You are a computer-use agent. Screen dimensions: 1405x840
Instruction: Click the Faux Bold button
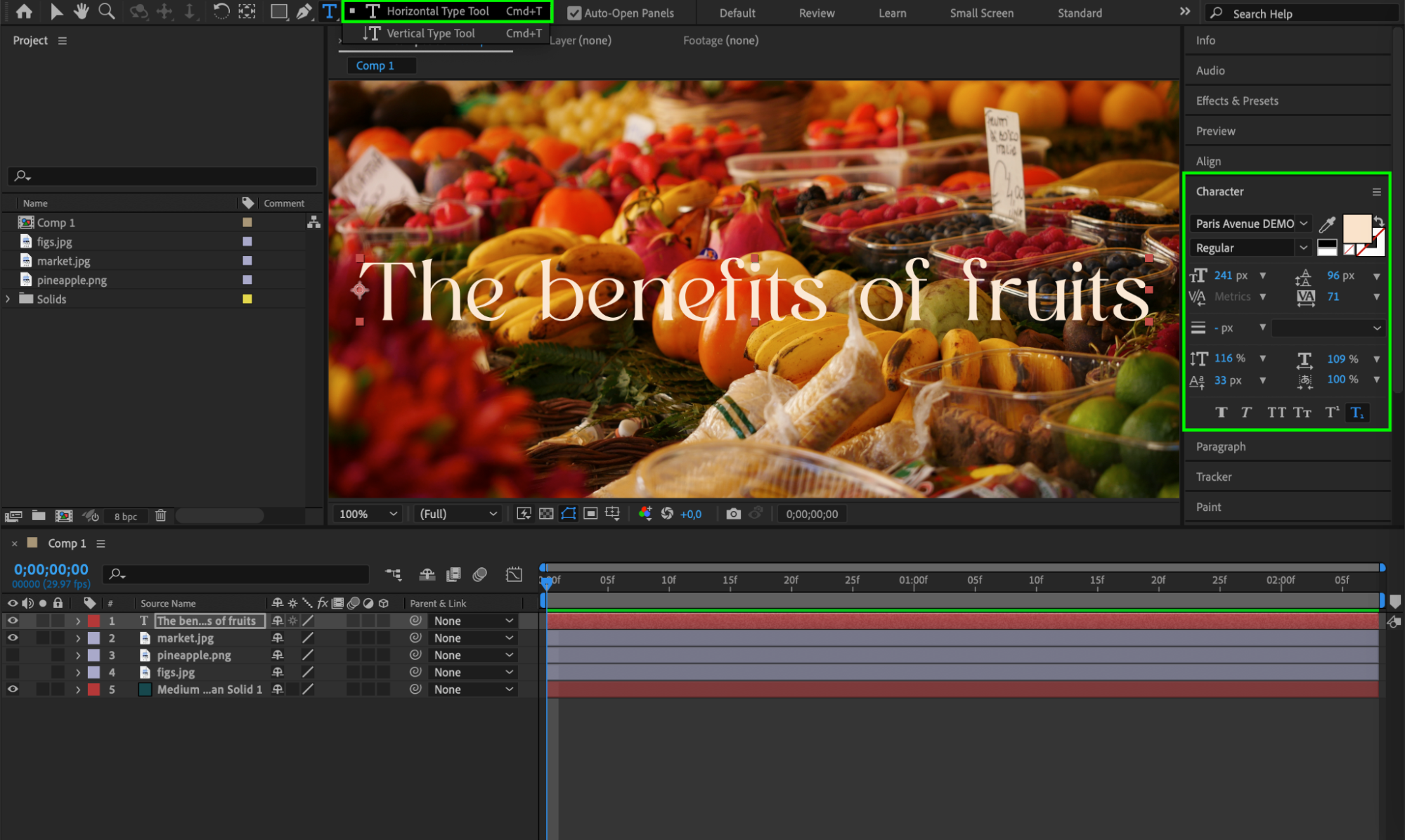pos(1222,413)
